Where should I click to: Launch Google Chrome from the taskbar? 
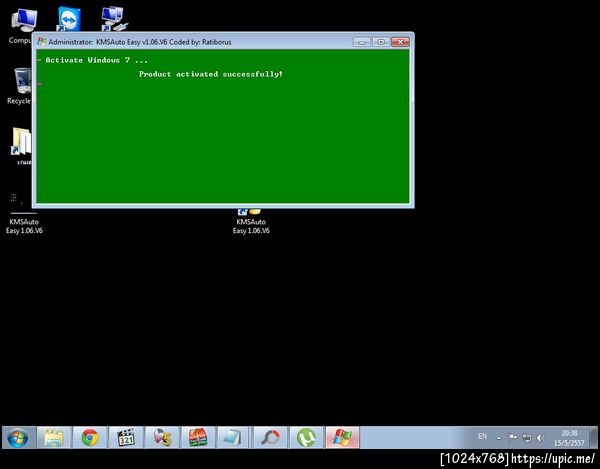pos(90,438)
